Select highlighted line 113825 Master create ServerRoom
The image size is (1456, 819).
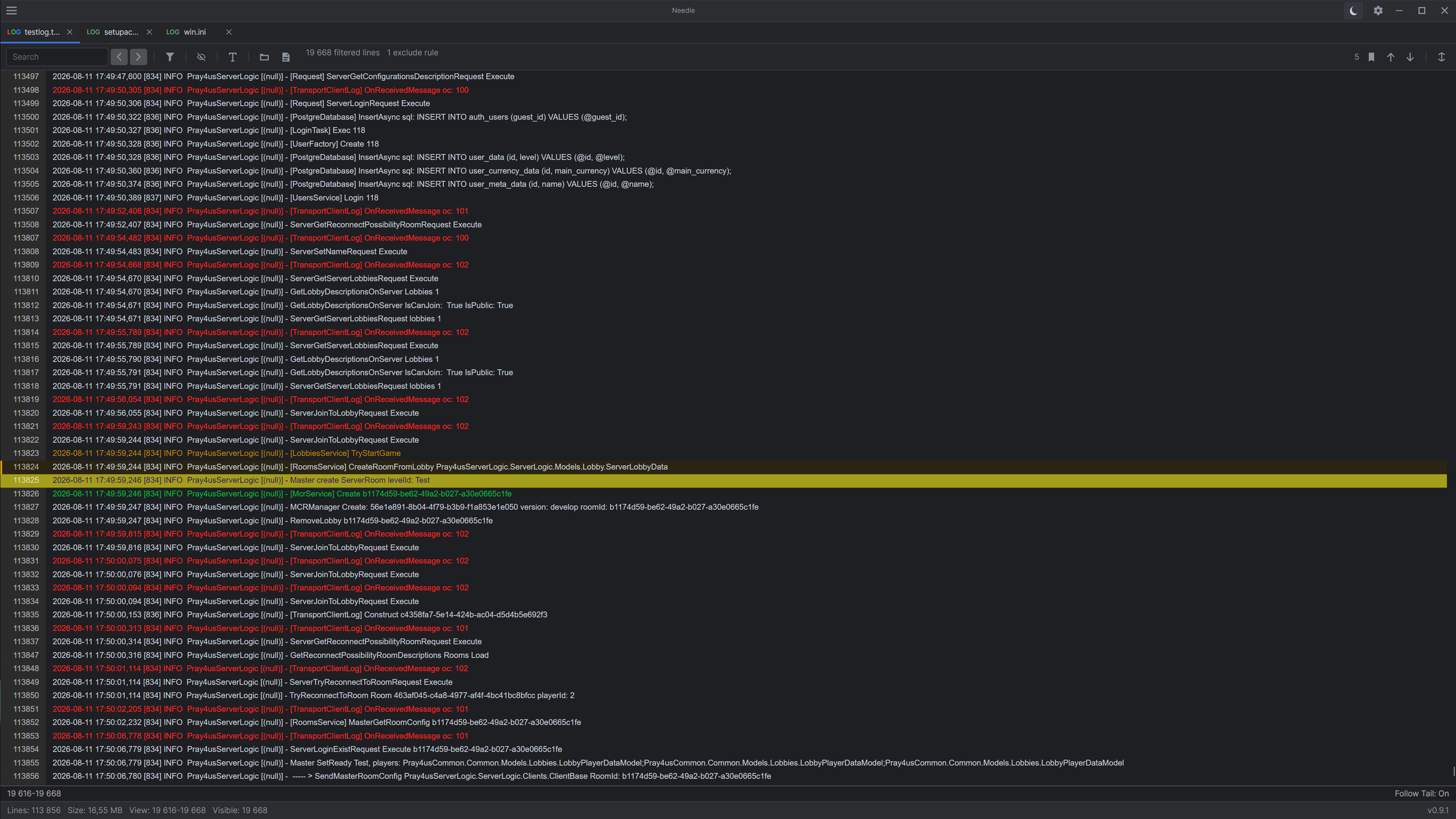724,480
